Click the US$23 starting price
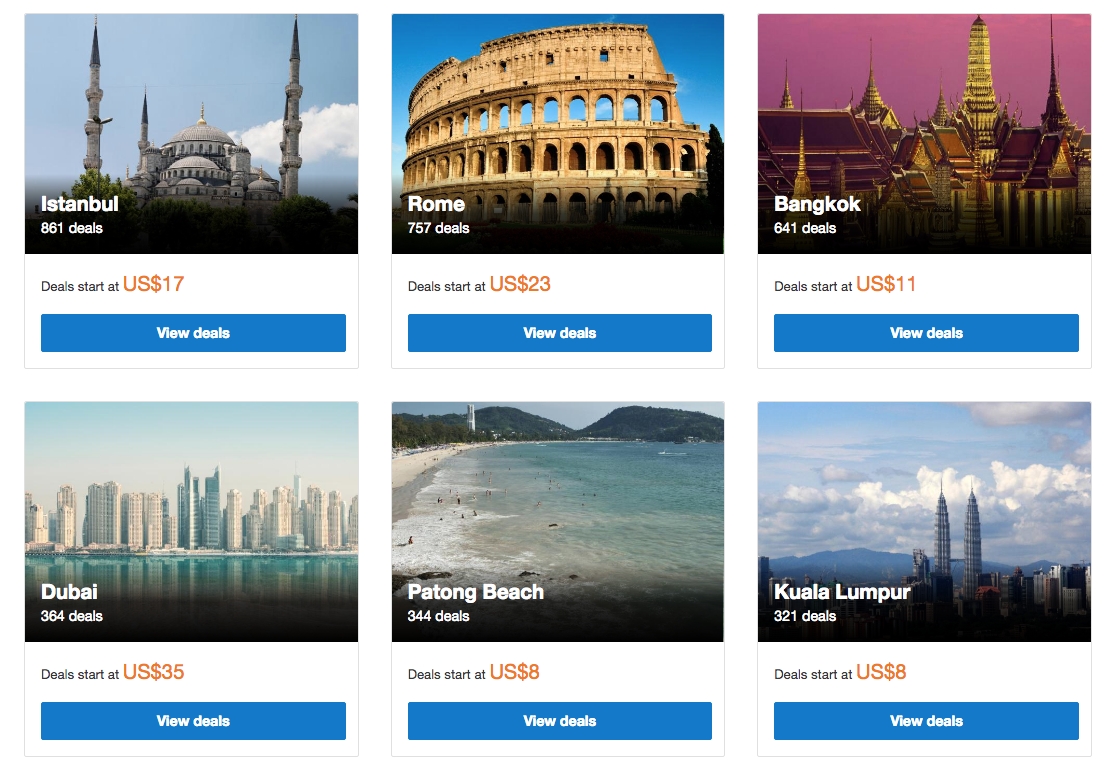1109x770 pixels. 520,284
